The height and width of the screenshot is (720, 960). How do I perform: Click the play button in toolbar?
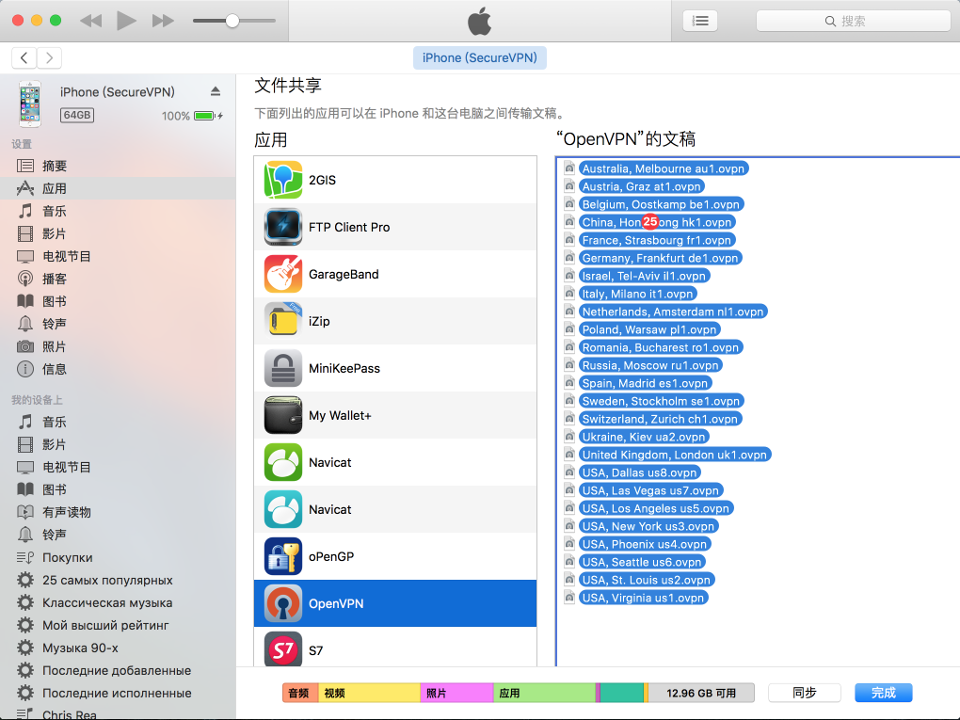click(x=126, y=21)
